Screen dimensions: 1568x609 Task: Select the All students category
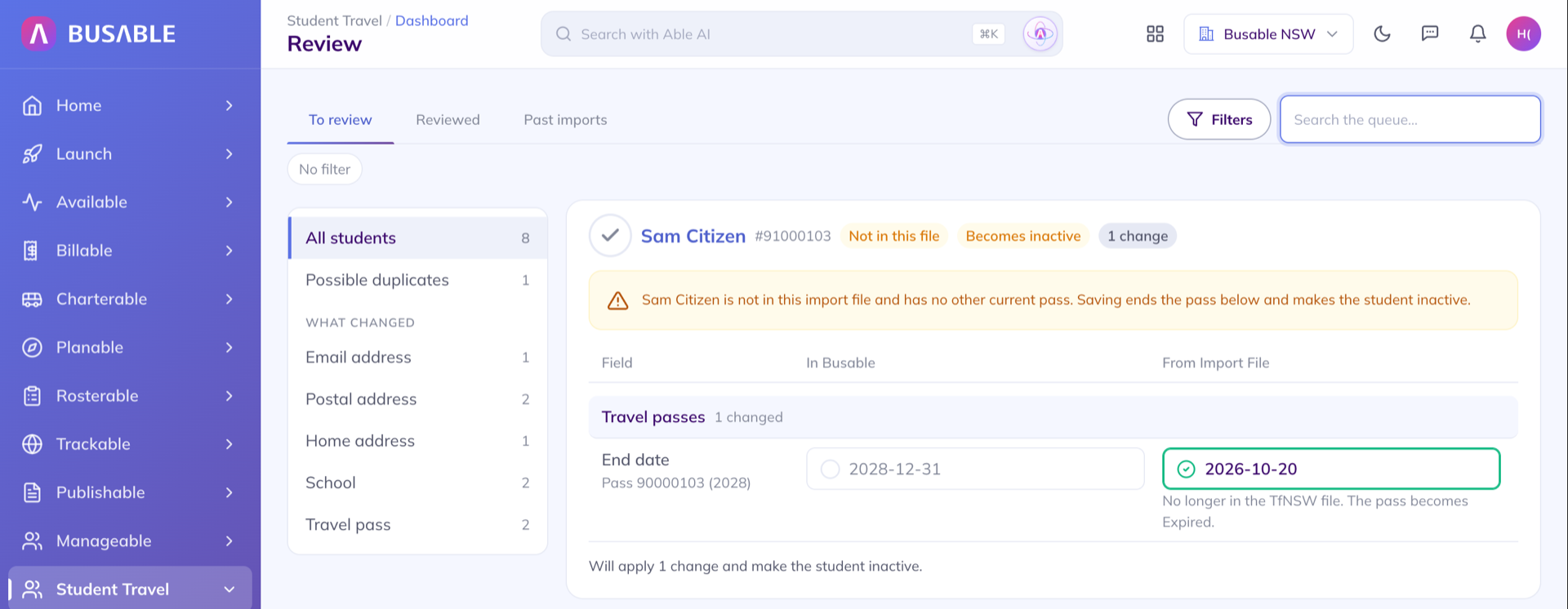(x=418, y=238)
